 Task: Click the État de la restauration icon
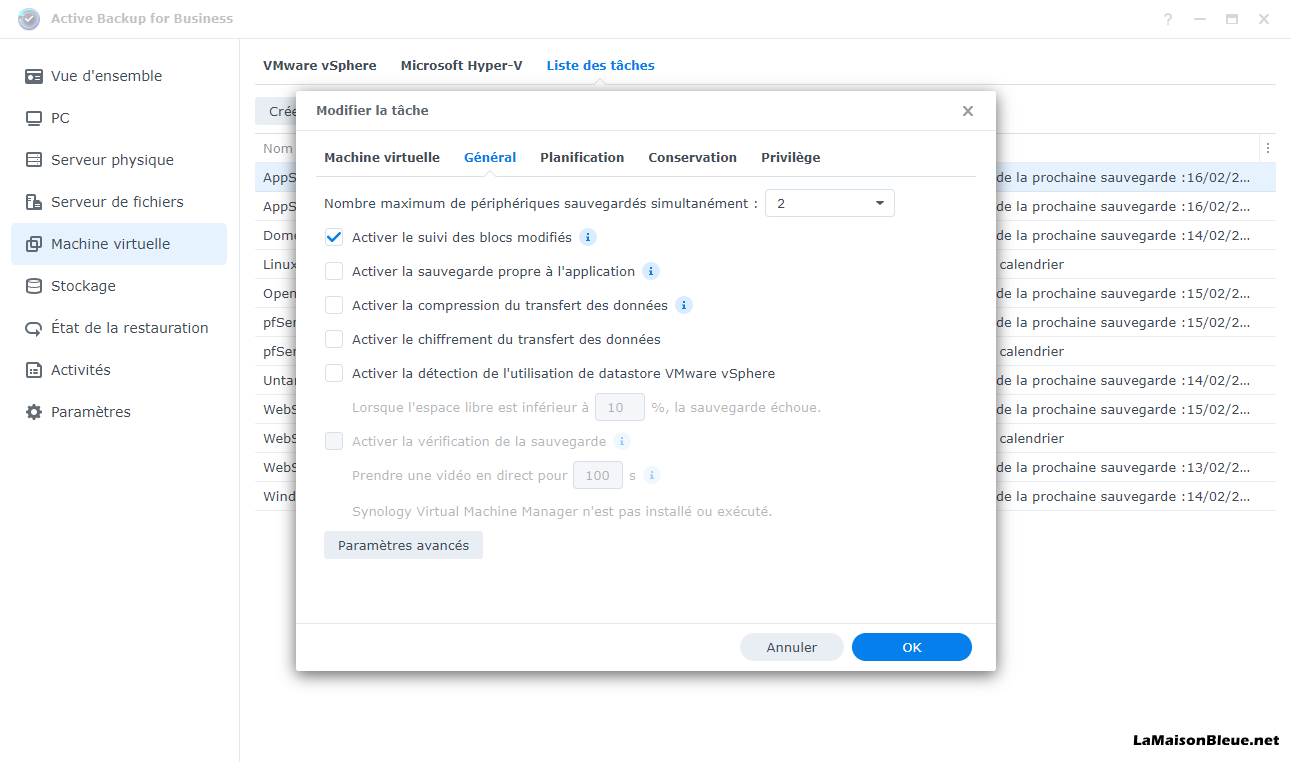[x=34, y=328]
